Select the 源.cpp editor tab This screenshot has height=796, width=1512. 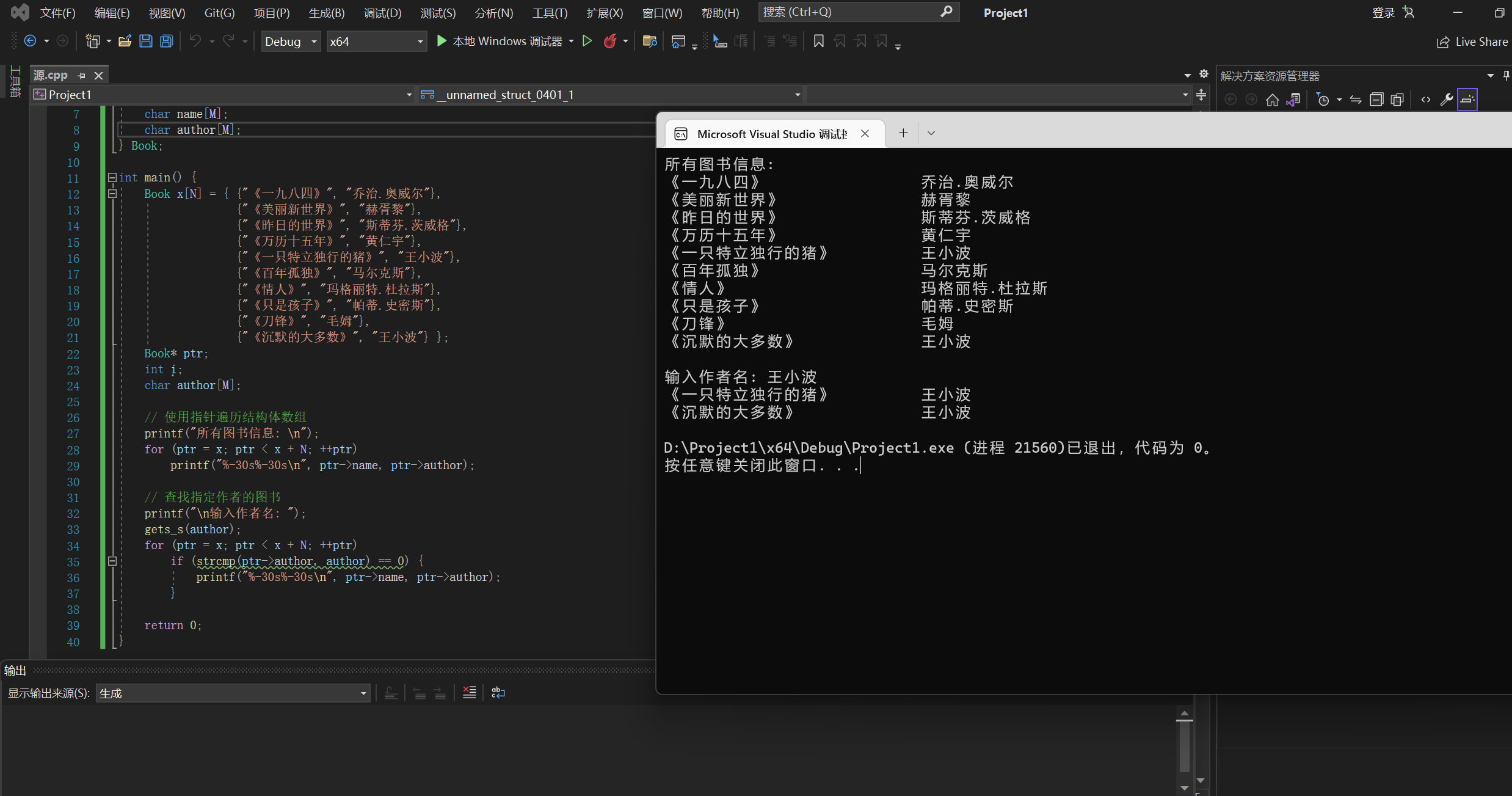coord(51,75)
